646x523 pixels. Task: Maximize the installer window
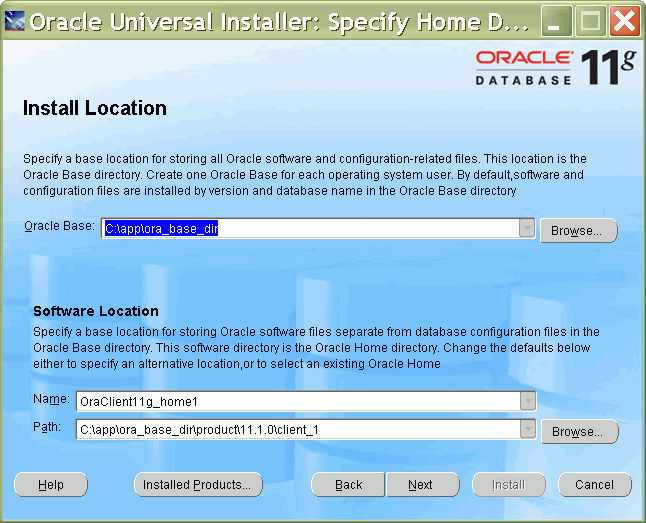590,21
